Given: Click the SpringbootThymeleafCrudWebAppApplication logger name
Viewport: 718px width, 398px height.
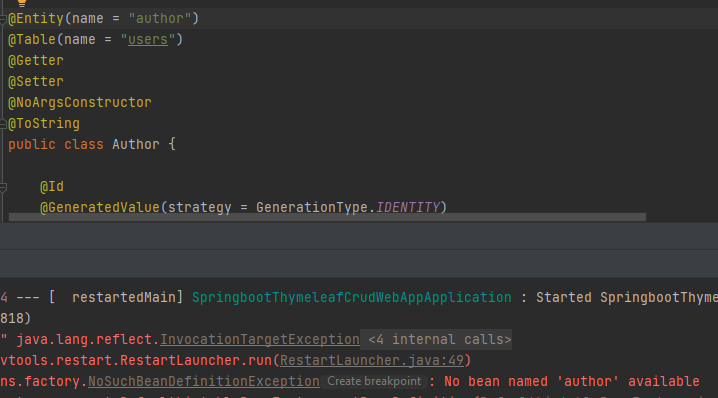Looking at the screenshot, I should [352, 297].
